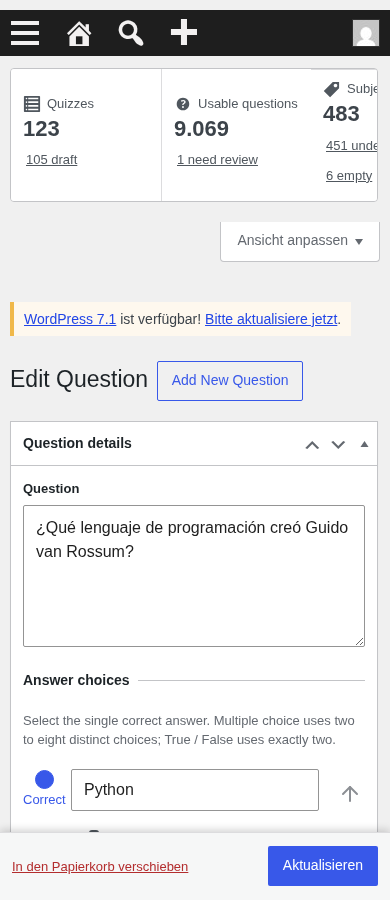Click the Question details panel title
This screenshot has width=390, height=900.
(x=78, y=443)
